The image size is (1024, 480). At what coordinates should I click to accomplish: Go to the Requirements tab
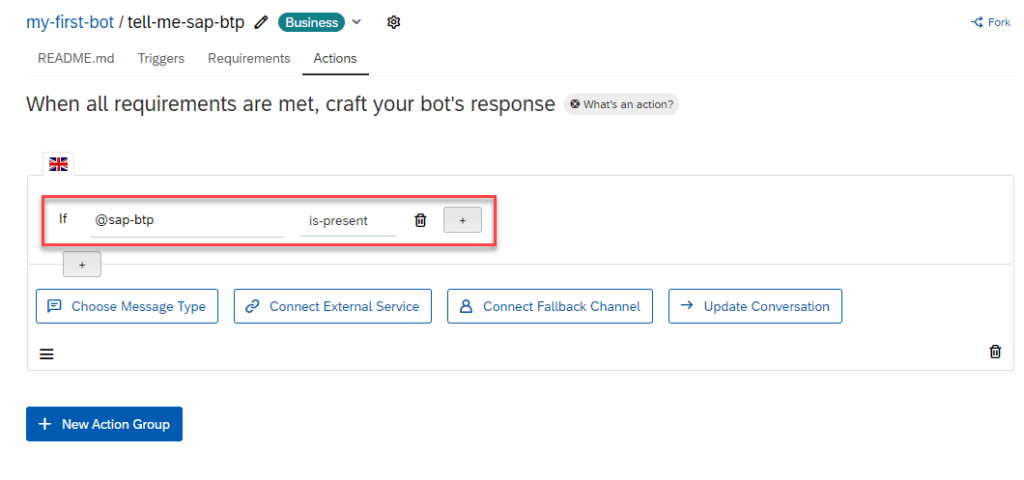tap(249, 58)
